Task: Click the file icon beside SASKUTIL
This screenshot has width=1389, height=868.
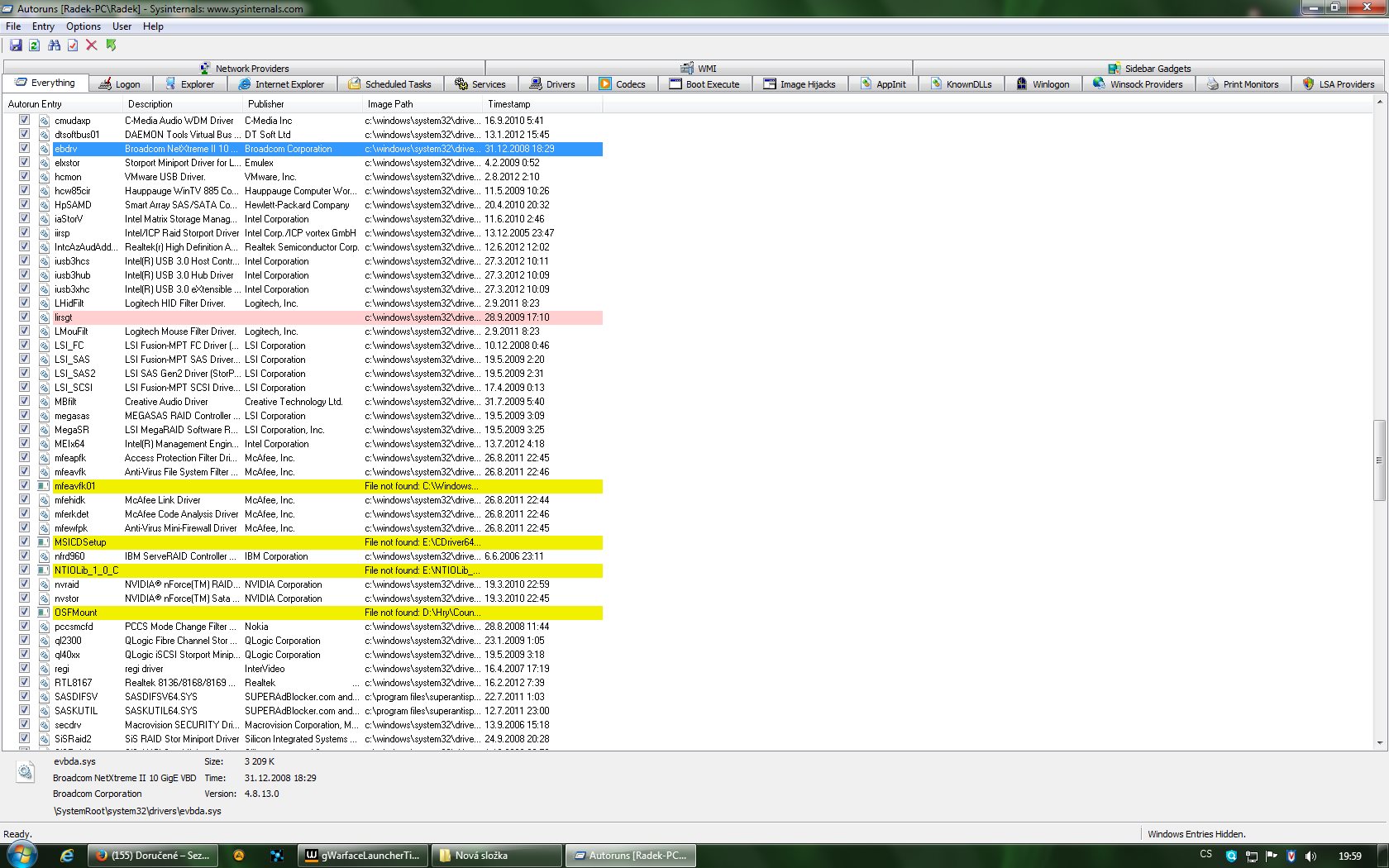Action: (44, 711)
